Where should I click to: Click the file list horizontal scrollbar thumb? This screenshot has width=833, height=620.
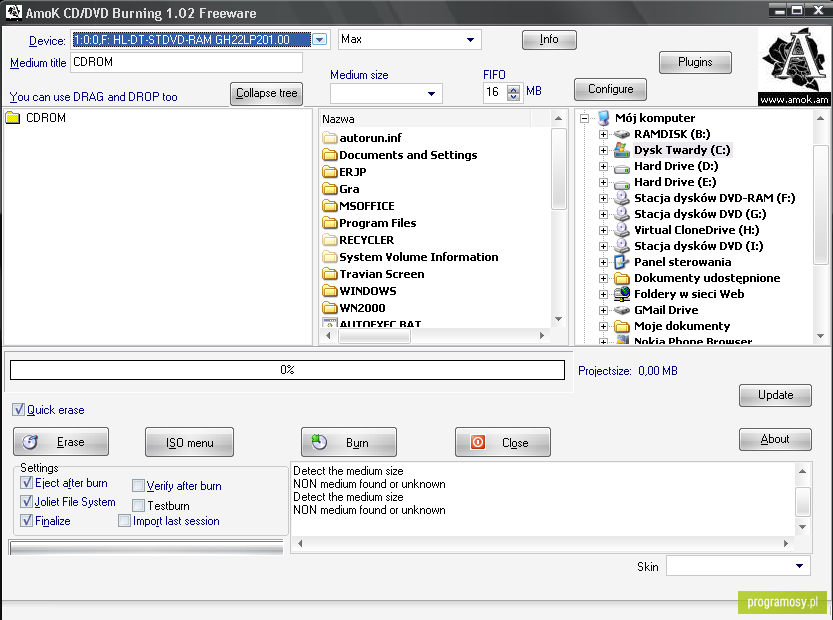coord(375,336)
